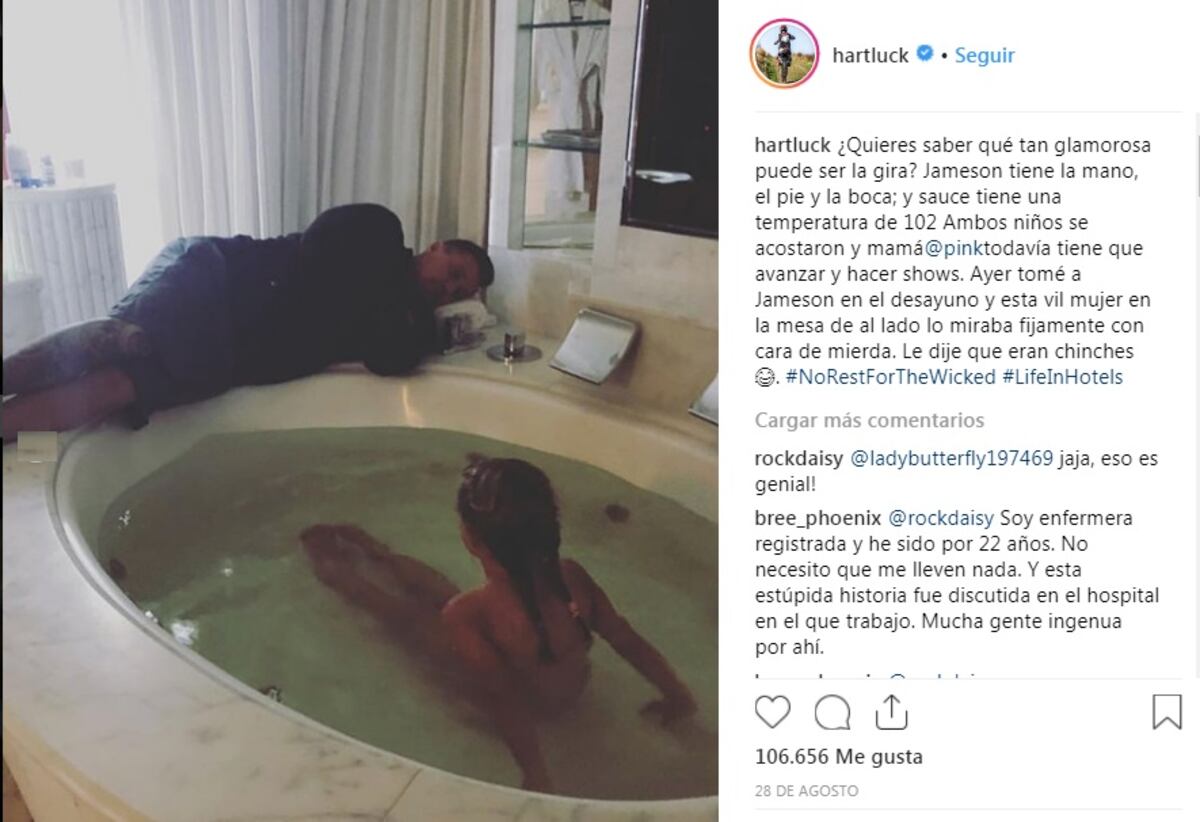Viewport: 1200px width, 822px height.
Task: Open the @rockdaisy mention in bree_phoenix's comment
Action: [x=940, y=518]
